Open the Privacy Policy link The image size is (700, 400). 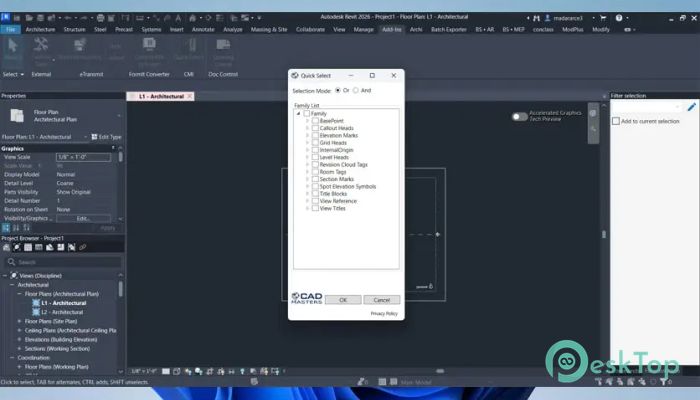point(384,313)
